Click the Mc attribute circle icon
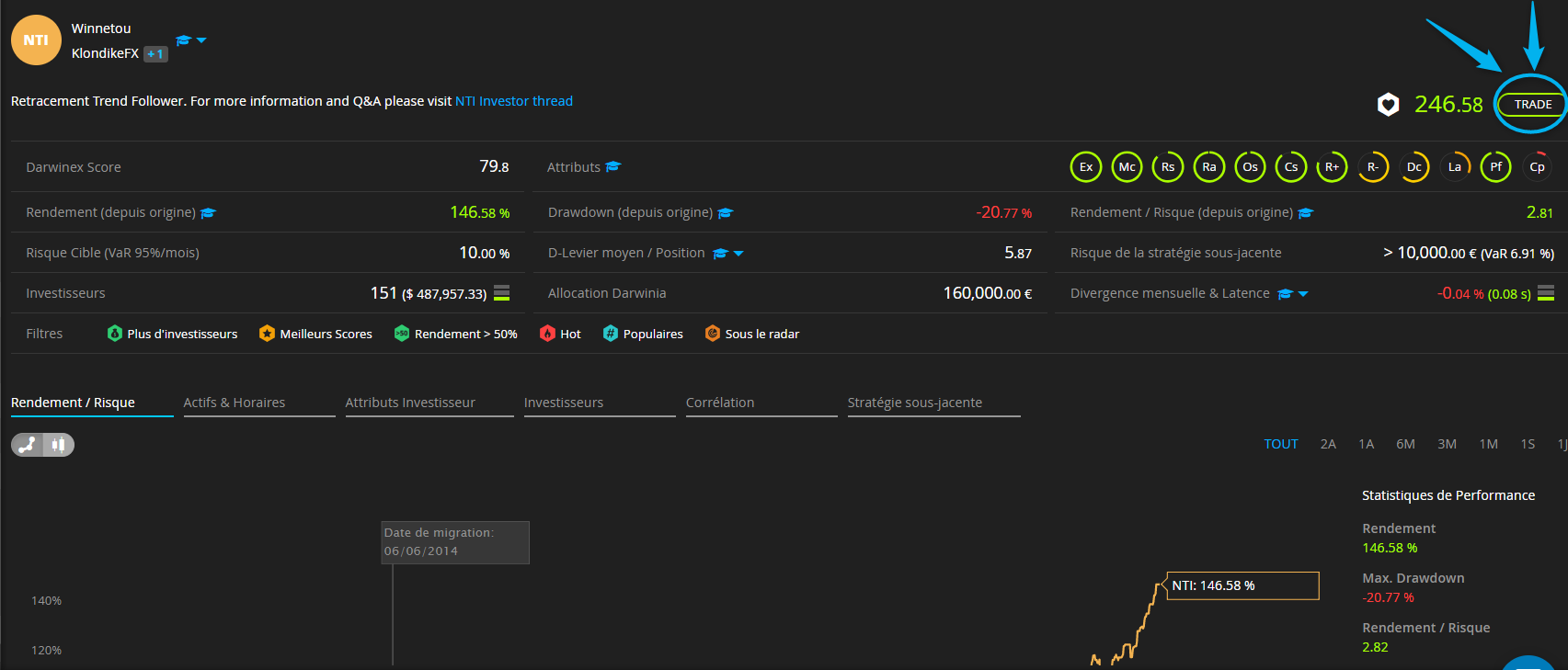This screenshot has height=670, width=1568. (x=1127, y=167)
